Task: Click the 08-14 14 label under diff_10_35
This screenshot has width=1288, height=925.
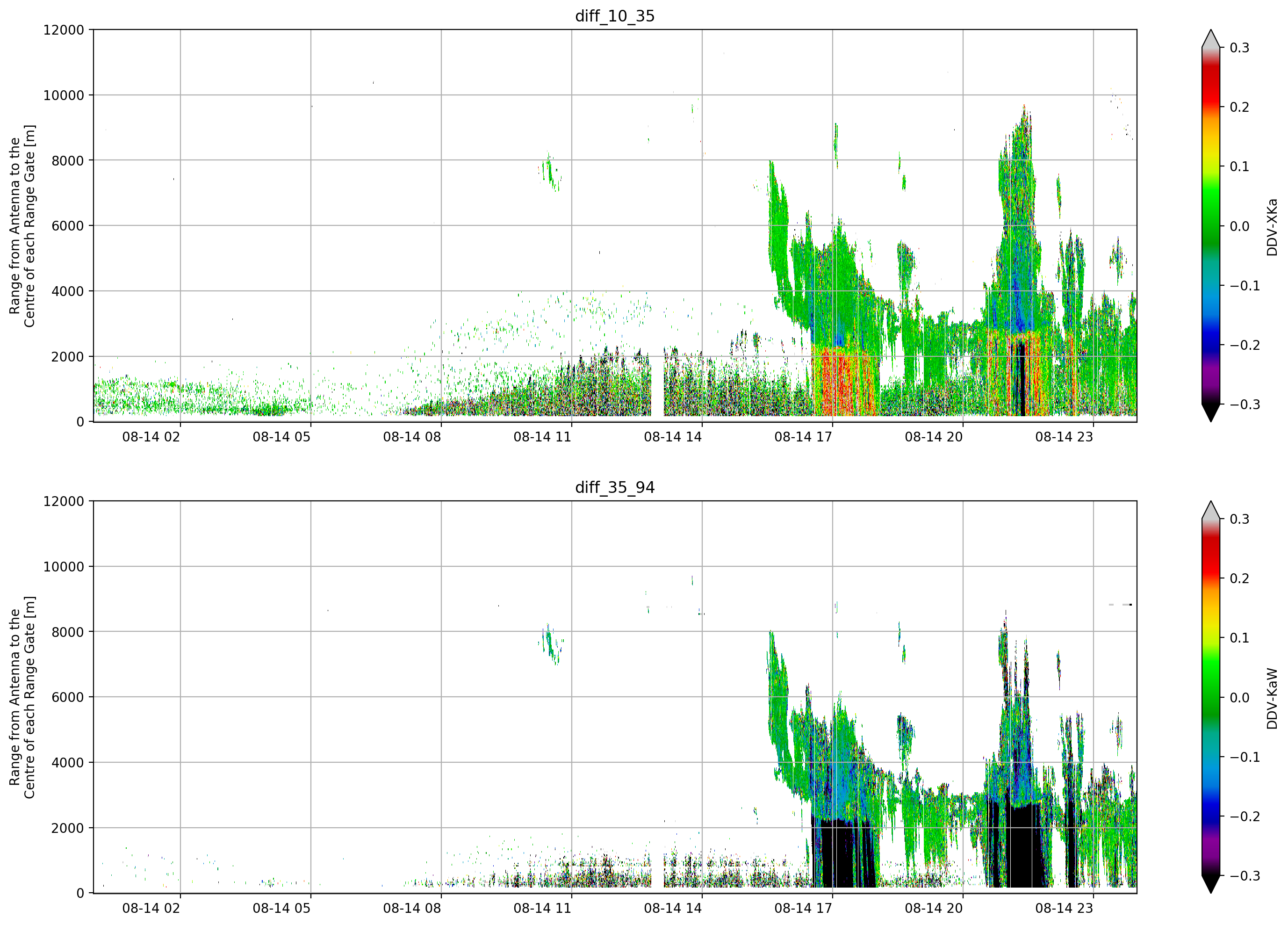Action: click(673, 437)
